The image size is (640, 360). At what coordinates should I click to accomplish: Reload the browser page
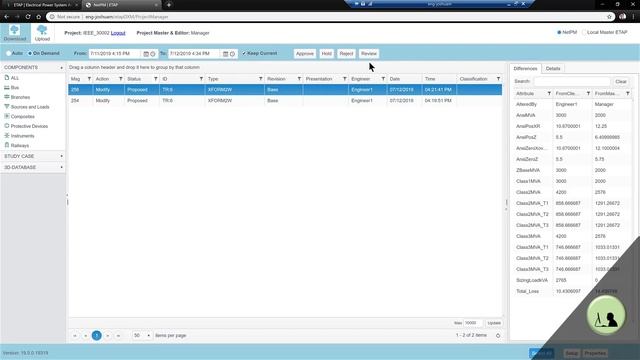pyautogui.click(x=28, y=17)
